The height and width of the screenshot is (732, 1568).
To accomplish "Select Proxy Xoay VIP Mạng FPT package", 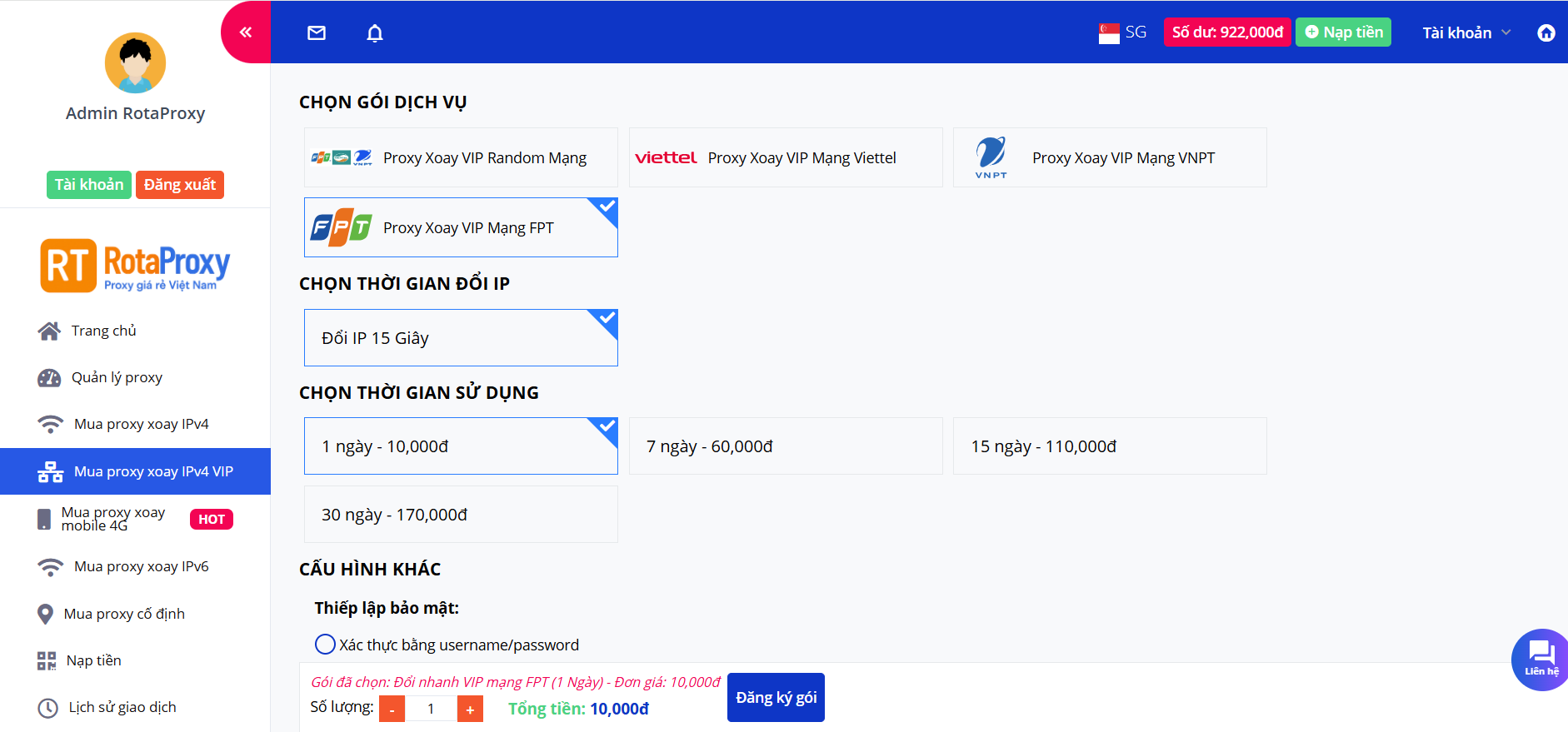I will coord(461,227).
